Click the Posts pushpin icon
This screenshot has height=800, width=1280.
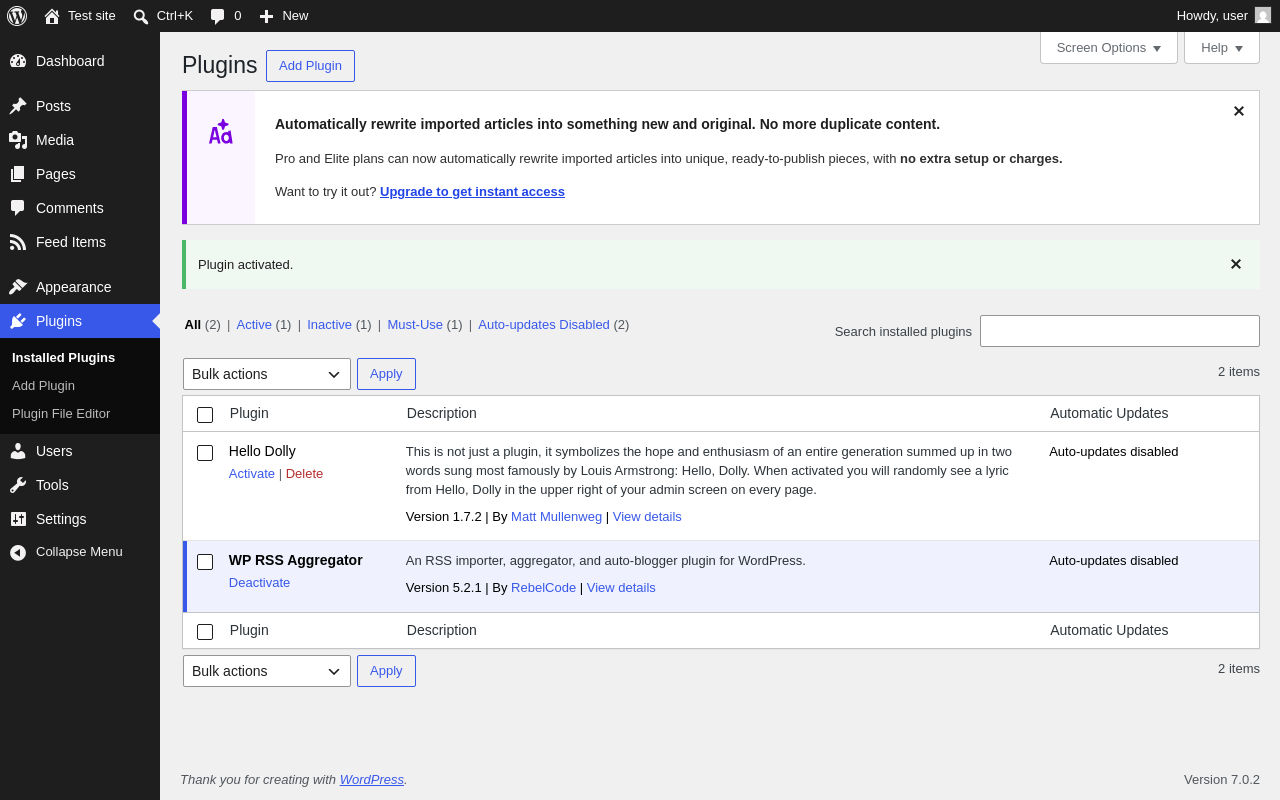pos(18,106)
